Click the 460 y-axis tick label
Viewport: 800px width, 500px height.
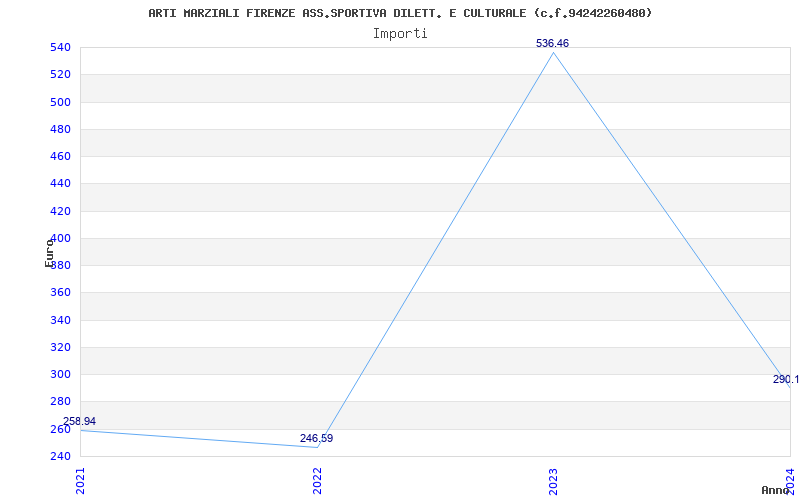pos(60,156)
